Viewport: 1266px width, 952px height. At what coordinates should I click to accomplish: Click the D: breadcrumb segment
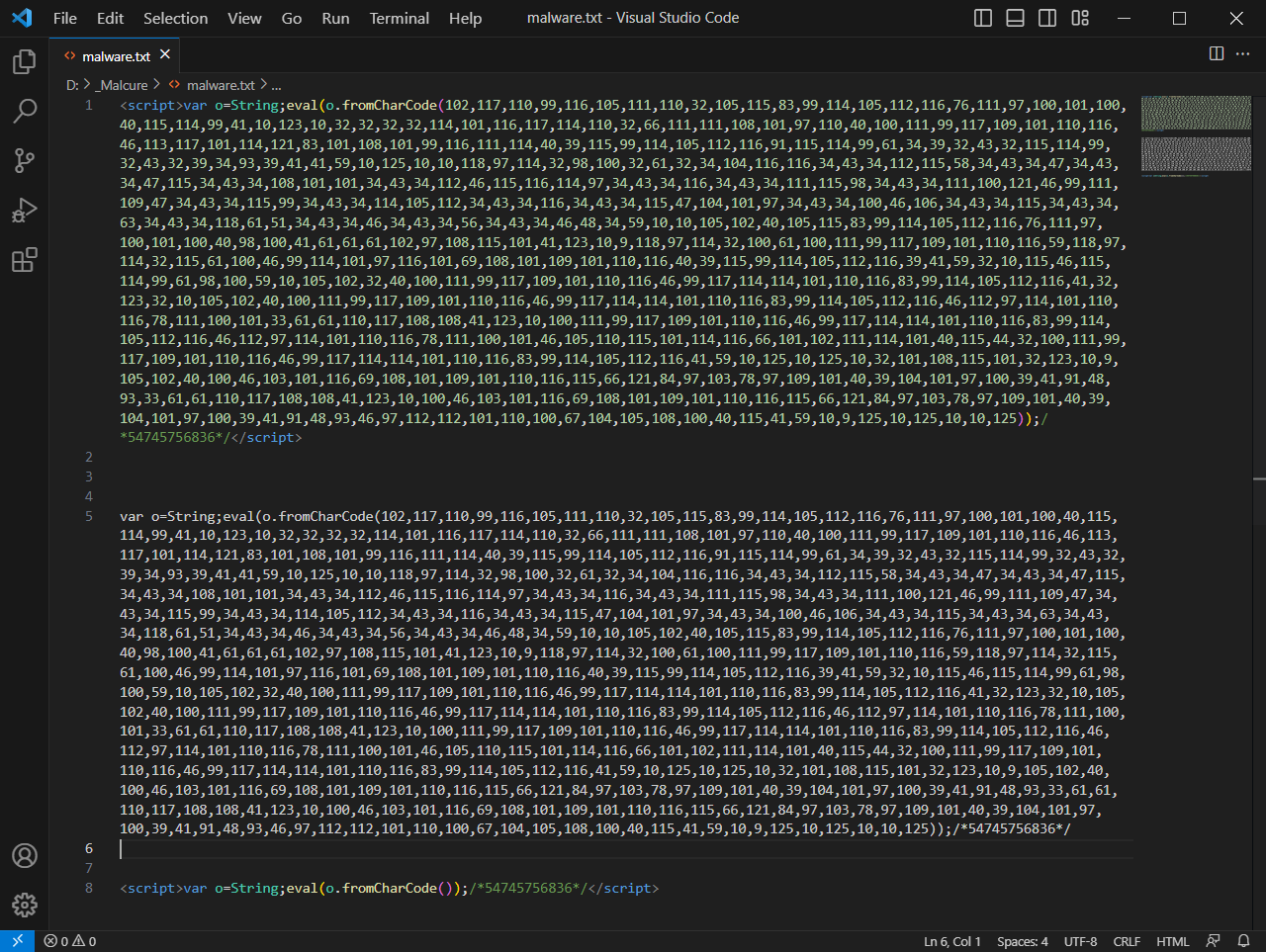coord(72,85)
